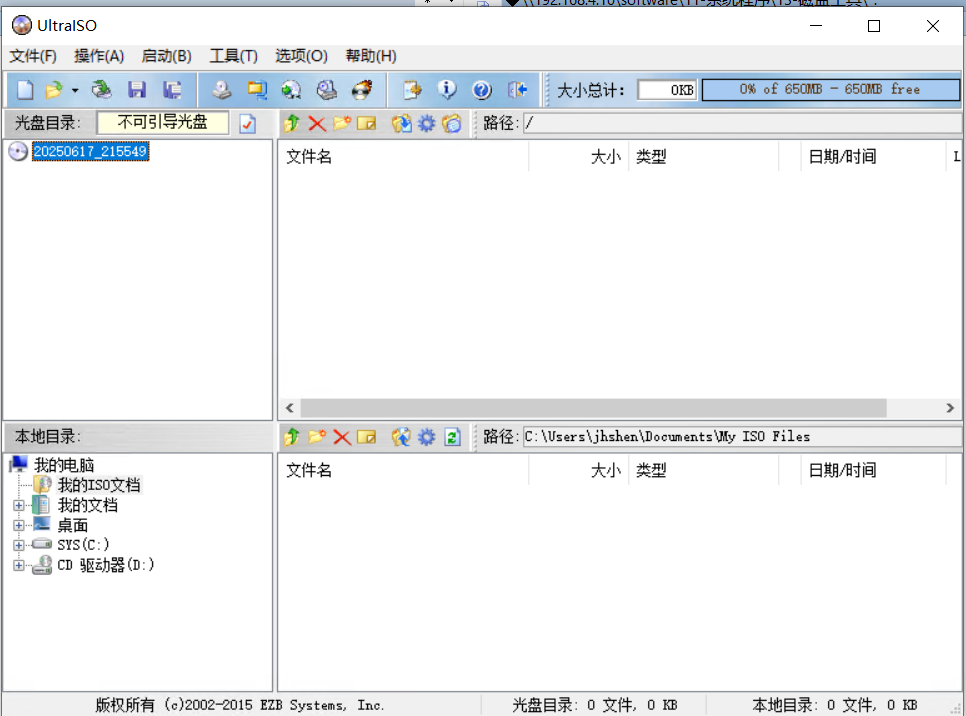Toggle the disc properties checkmark icon
This screenshot has width=966, height=716.
click(x=248, y=124)
